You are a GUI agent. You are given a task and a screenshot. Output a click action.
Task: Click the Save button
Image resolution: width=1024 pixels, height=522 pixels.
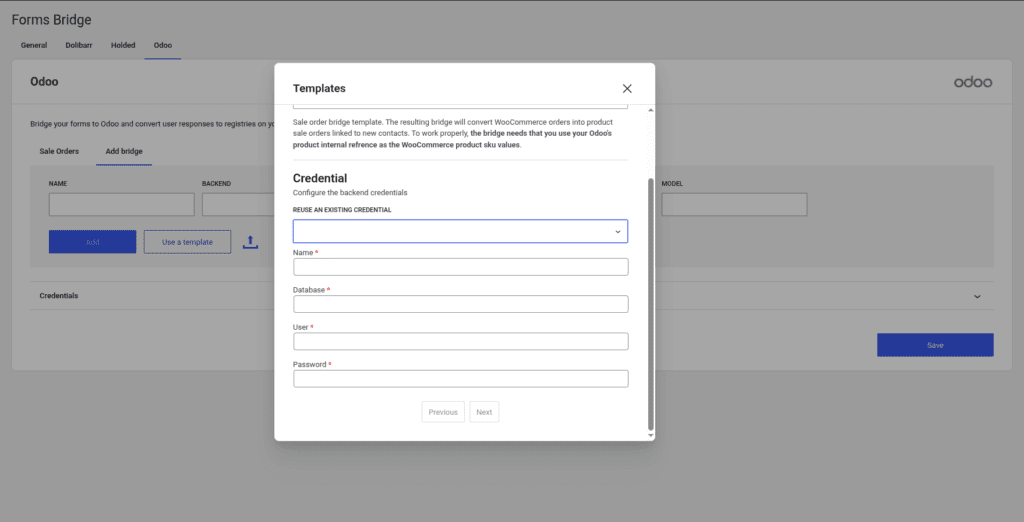935,345
